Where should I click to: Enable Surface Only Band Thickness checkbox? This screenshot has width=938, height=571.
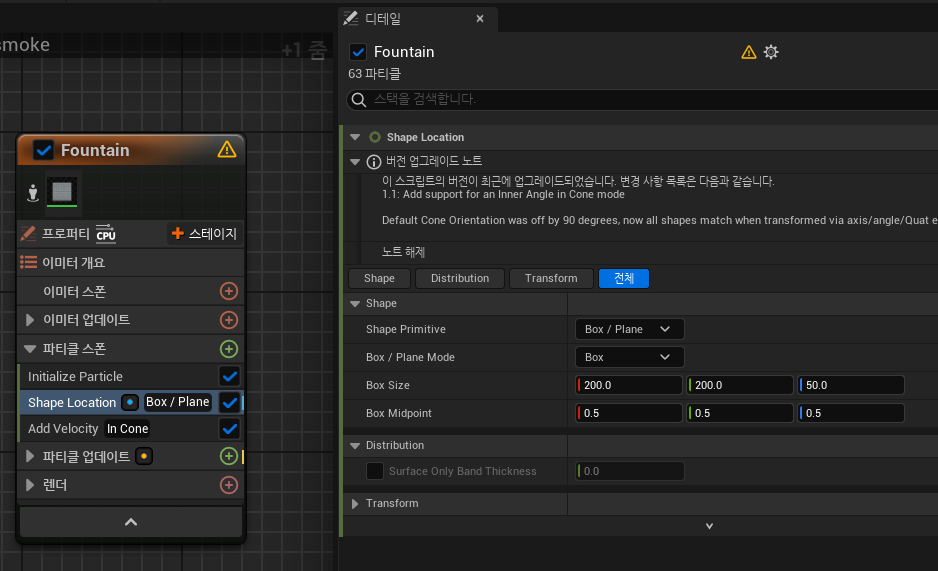tap(374, 471)
